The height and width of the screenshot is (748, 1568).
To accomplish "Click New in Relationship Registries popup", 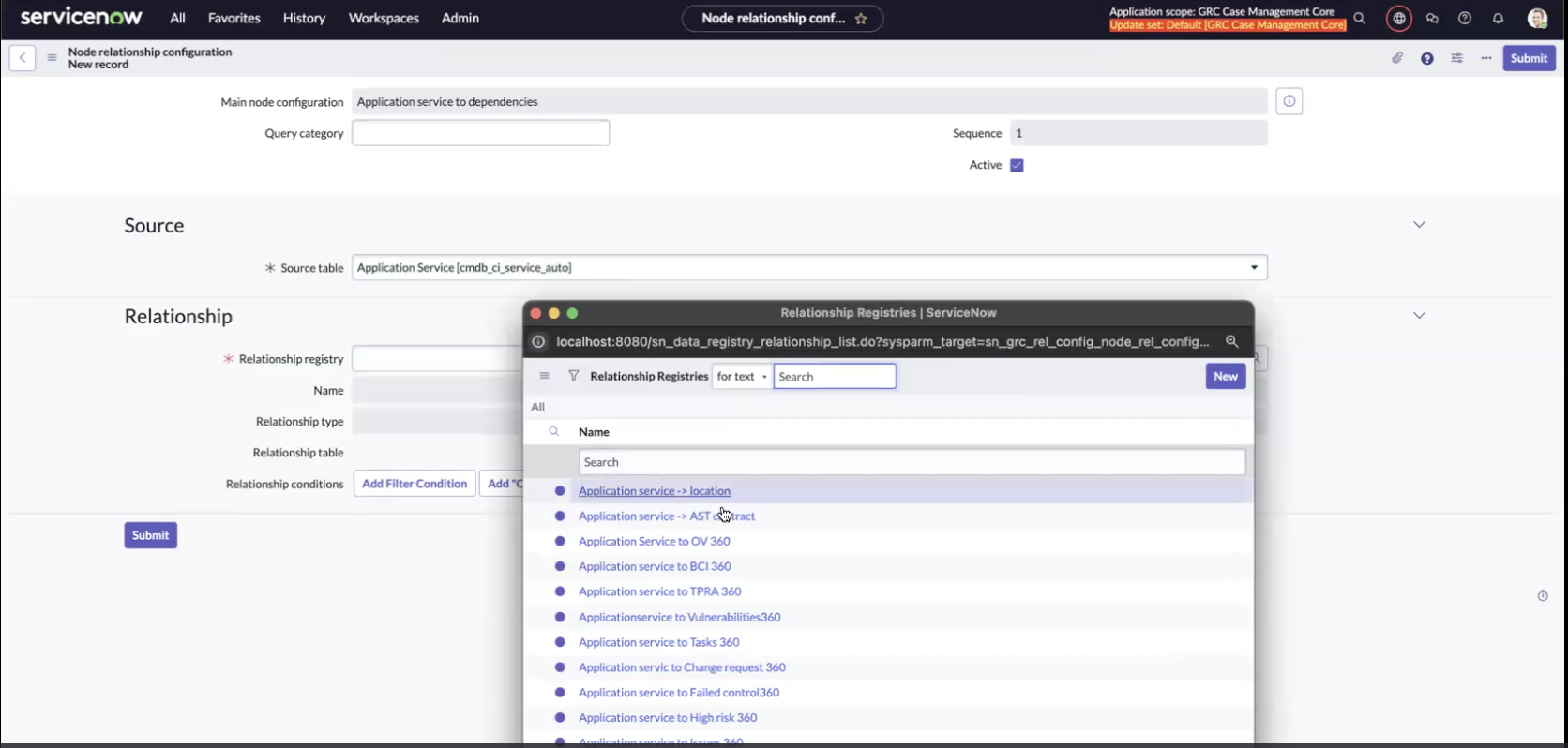I will pos(1226,377).
